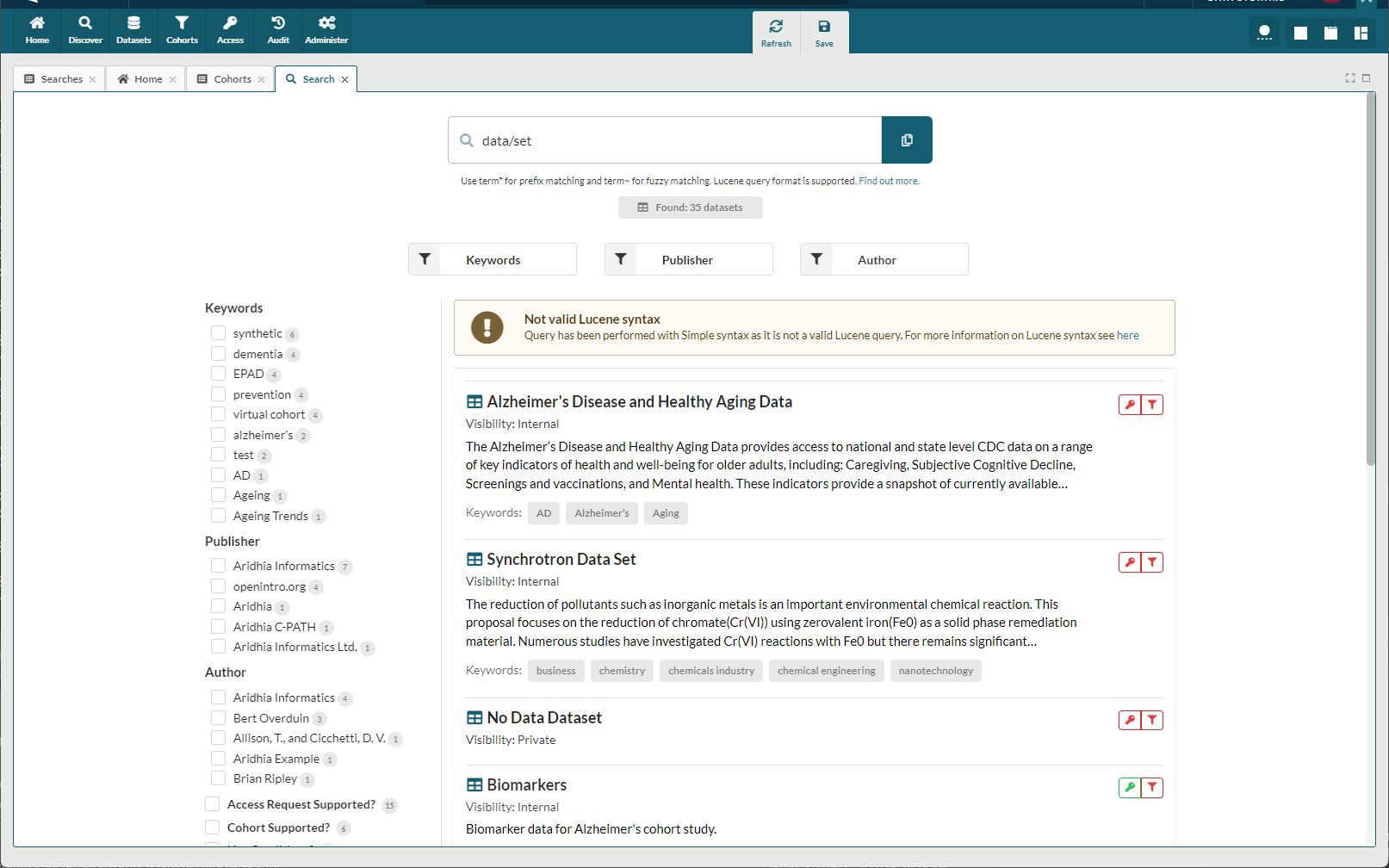Open the Keywords filter dropdown

(492, 259)
